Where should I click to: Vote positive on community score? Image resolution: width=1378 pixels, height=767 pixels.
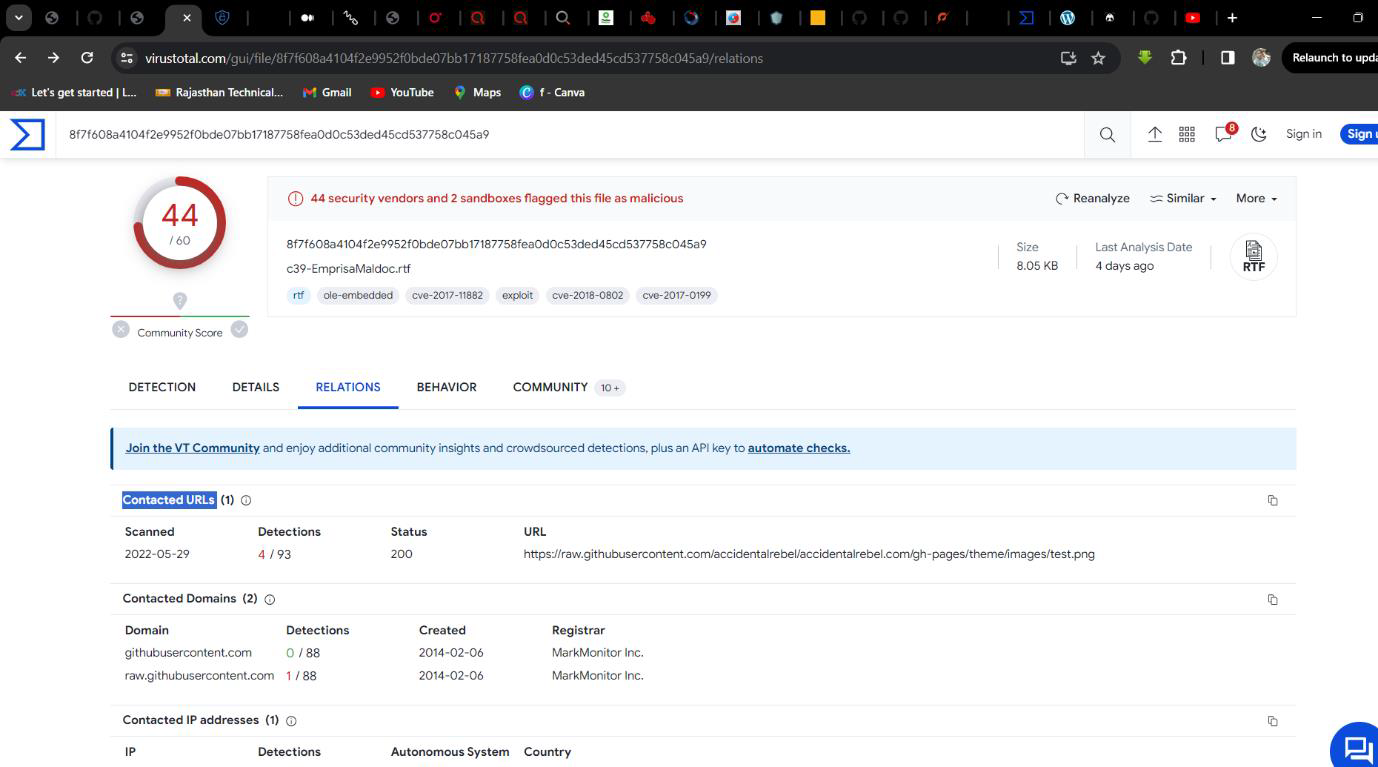pos(239,330)
